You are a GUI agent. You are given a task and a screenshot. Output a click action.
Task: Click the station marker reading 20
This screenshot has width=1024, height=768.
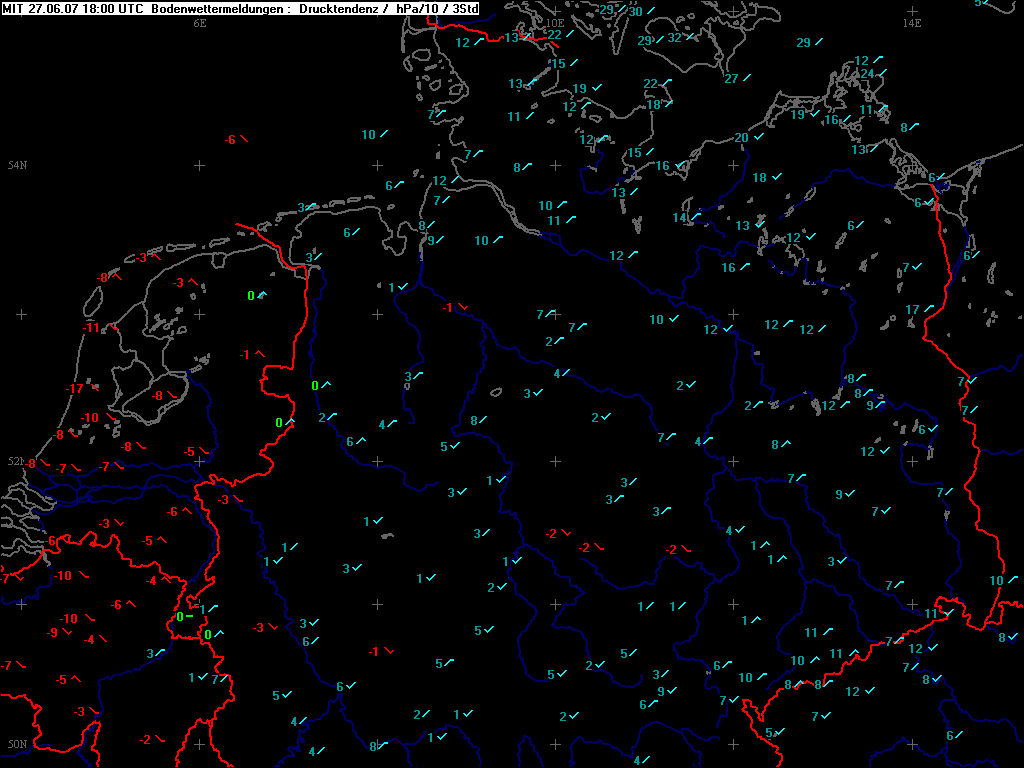pos(742,138)
